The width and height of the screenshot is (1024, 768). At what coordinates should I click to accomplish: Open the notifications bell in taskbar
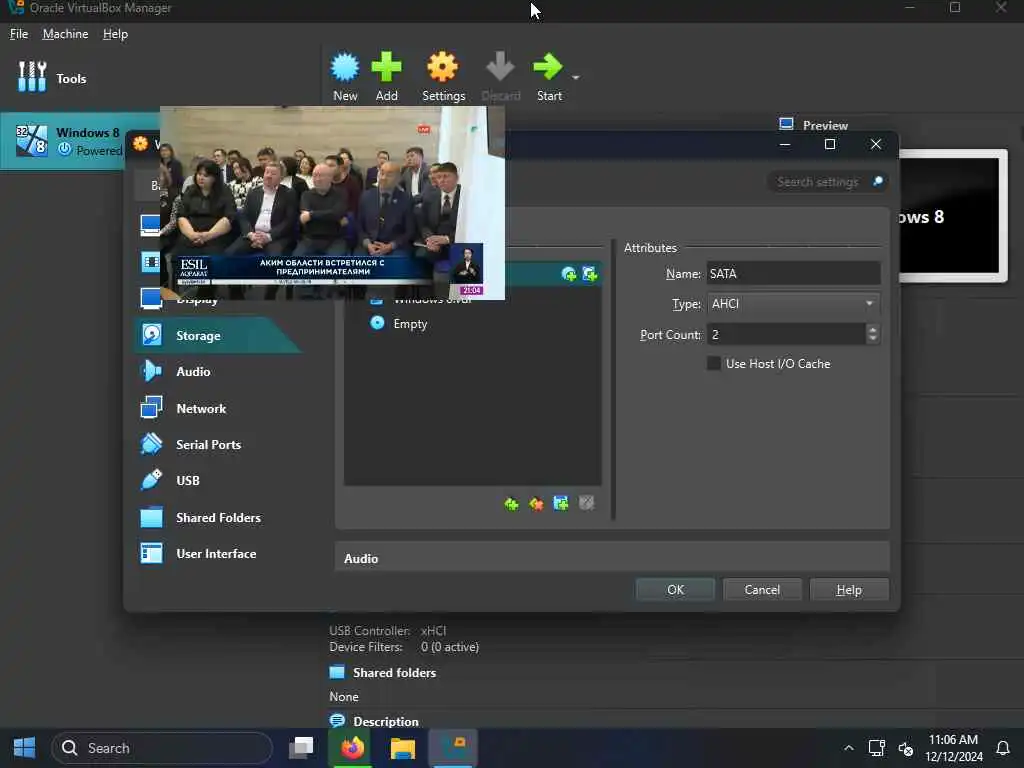[1002, 748]
